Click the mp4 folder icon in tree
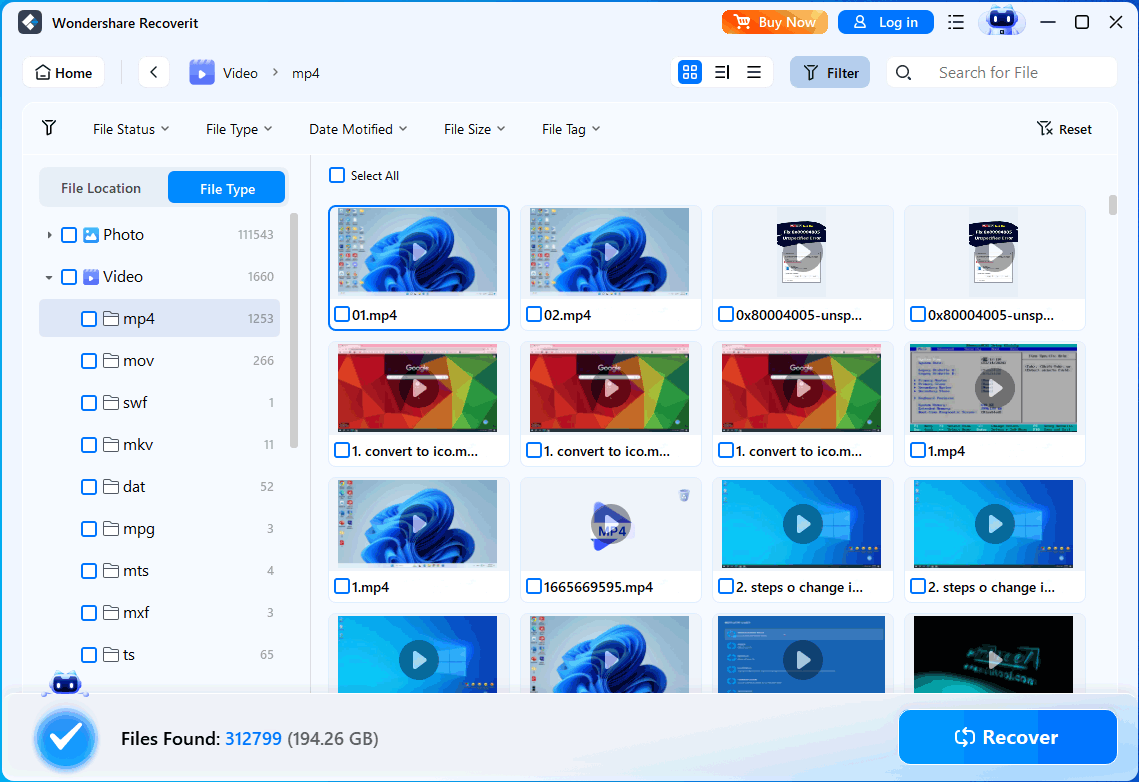This screenshot has width=1139, height=782. click(111, 318)
